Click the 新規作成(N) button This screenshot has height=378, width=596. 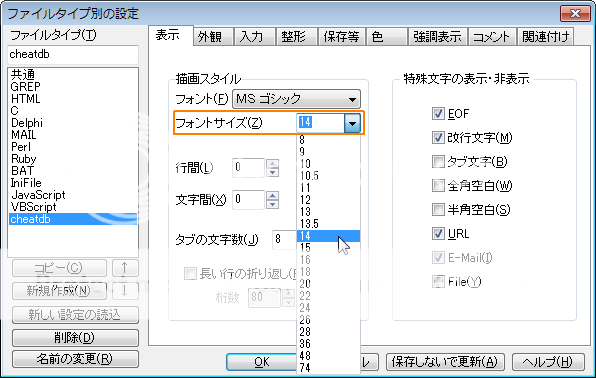point(59,291)
